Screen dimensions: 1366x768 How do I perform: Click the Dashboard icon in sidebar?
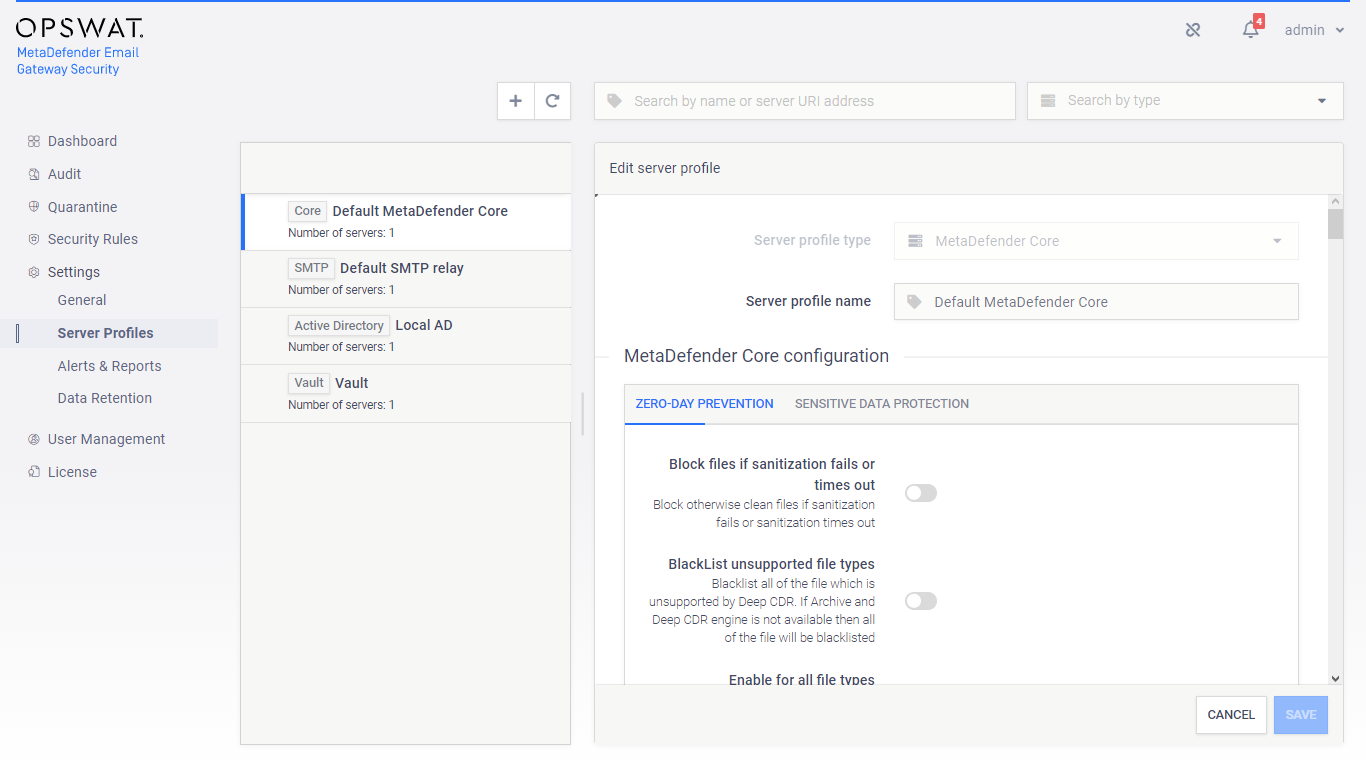point(34,141)
